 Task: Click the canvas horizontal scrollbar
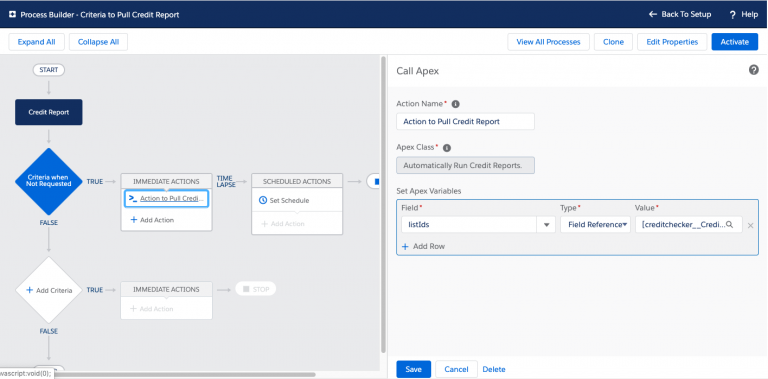pos(184,375)
